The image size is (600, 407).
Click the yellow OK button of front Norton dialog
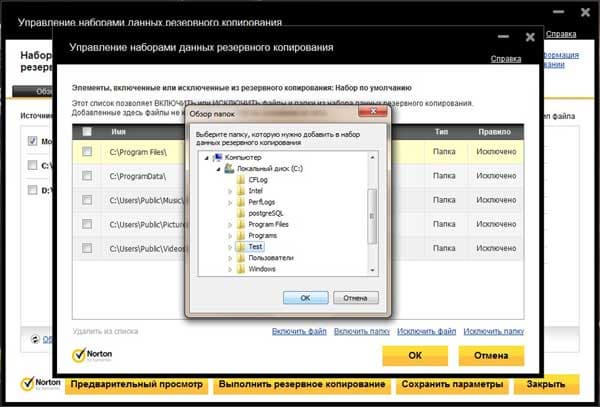coord(415,355)
